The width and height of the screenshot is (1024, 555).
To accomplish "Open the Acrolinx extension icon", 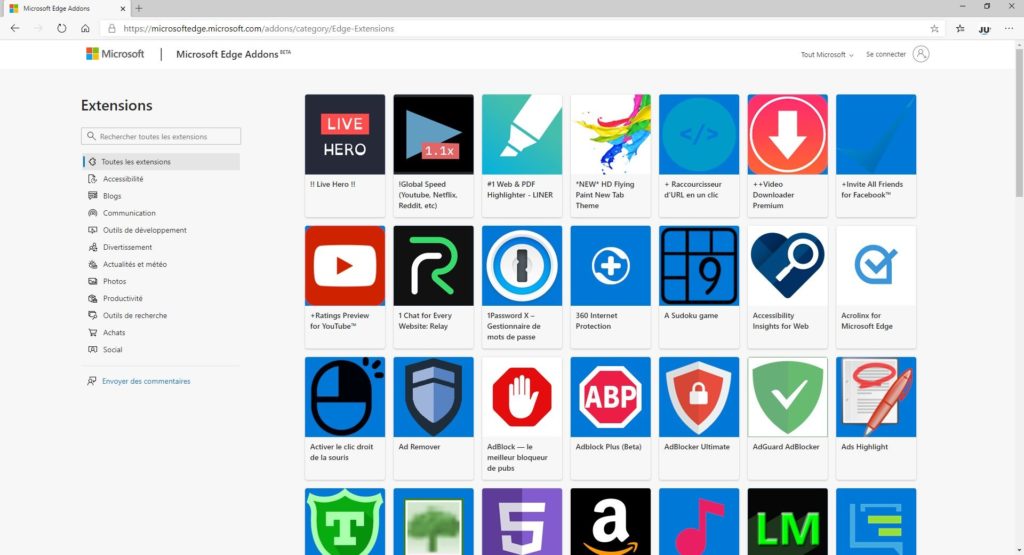I will (876, 266).
